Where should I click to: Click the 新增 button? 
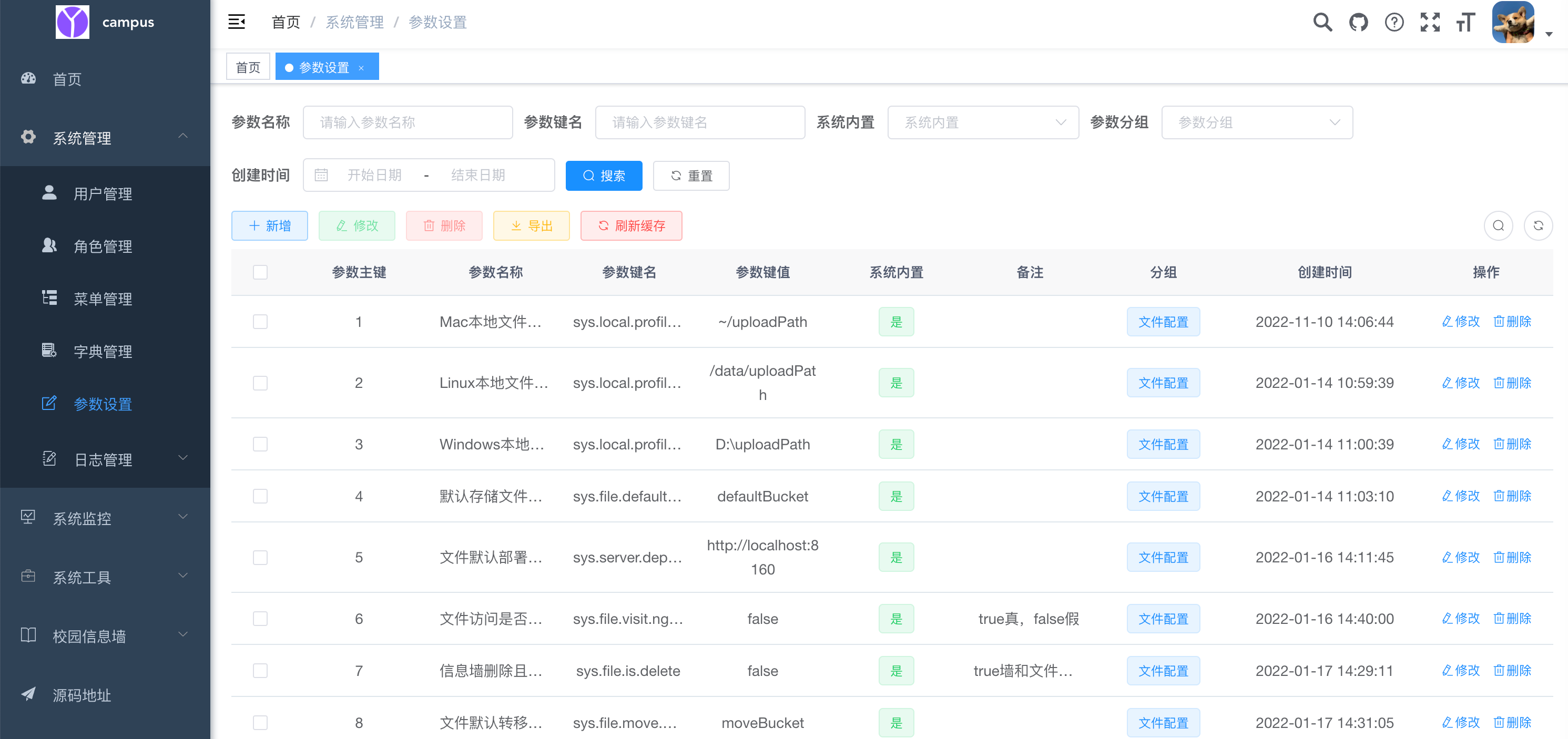click(x=269, y=225)
